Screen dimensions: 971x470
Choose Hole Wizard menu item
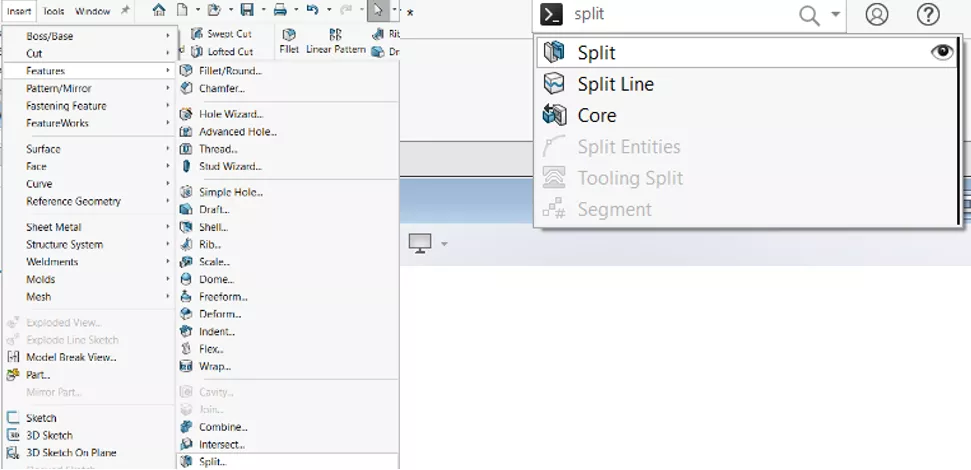[x=287, y=115]
